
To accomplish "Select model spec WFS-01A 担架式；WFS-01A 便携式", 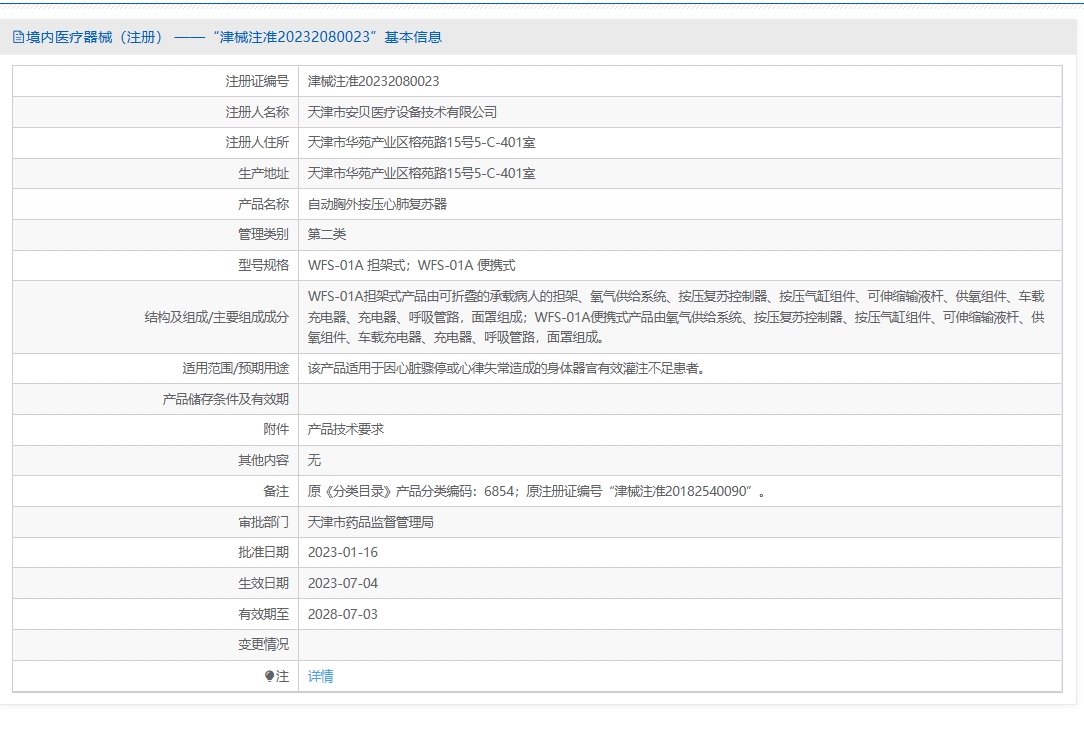I will tap(411, 266).
